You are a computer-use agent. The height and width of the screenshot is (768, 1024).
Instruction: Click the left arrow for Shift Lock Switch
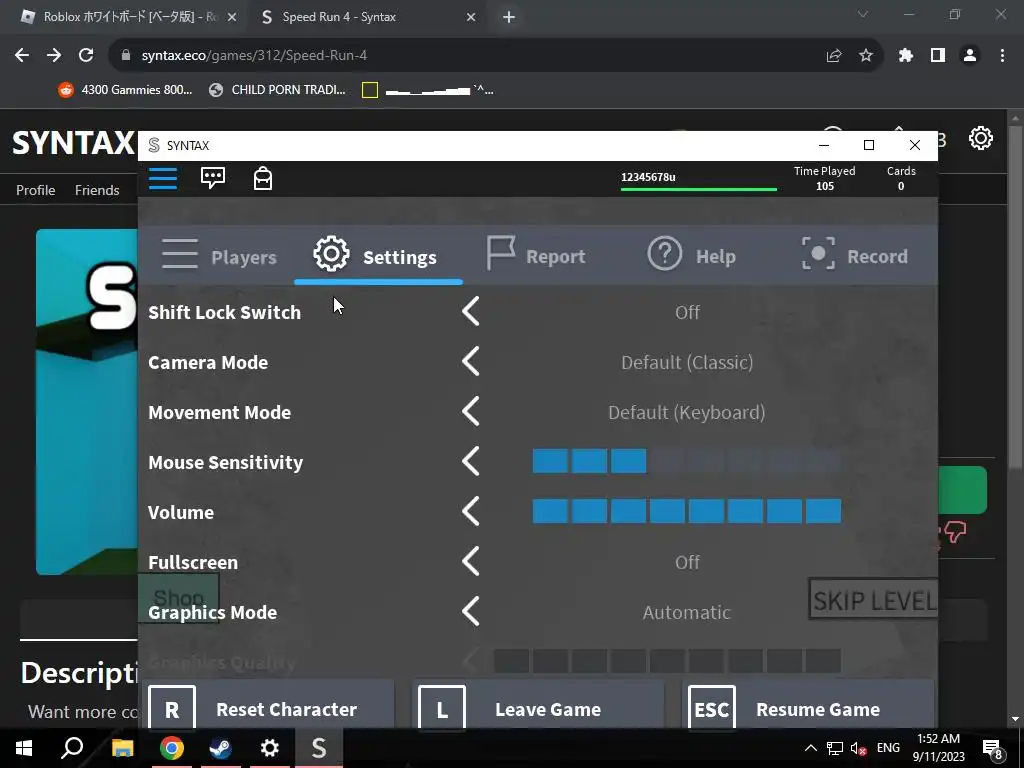point(471,311)
